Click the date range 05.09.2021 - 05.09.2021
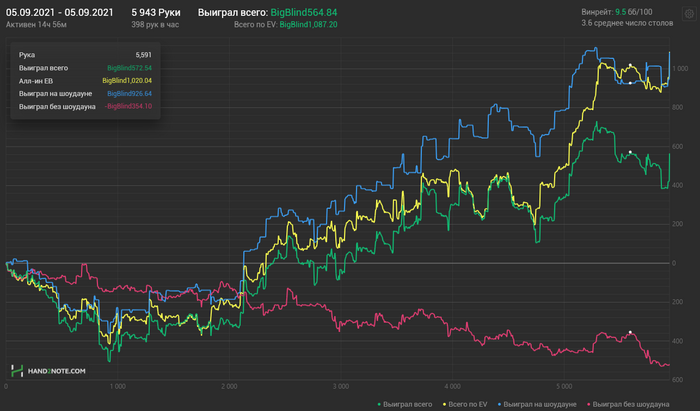The height and width of the screenshot is (411, 700). [x=60, y=12]
